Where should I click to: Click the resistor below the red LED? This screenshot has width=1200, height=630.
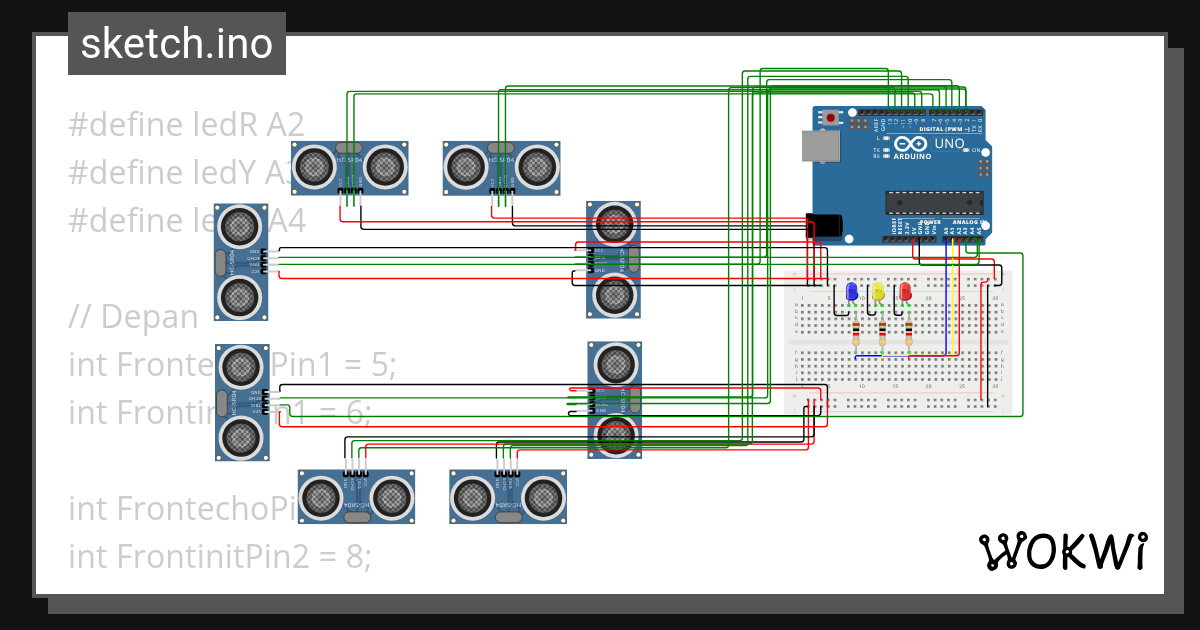coord(909,332)
